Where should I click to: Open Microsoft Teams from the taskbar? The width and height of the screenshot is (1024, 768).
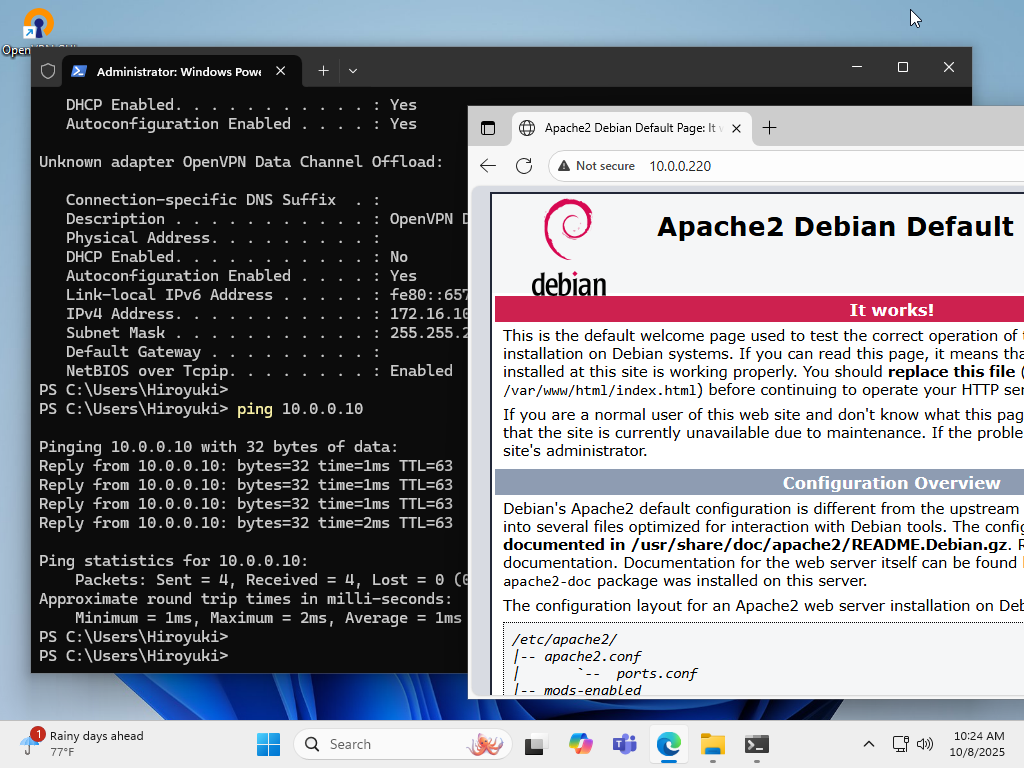point(625,744)
